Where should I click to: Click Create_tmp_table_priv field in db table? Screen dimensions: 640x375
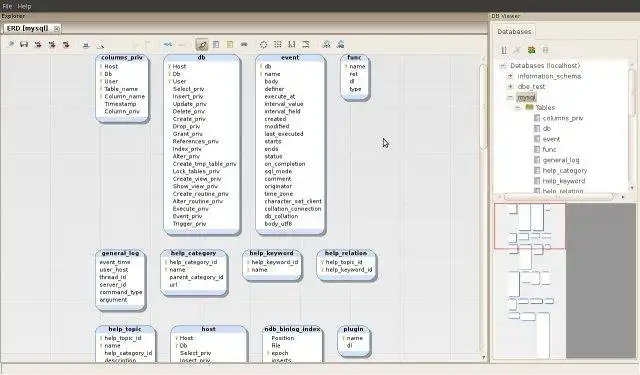click(204, 164)
